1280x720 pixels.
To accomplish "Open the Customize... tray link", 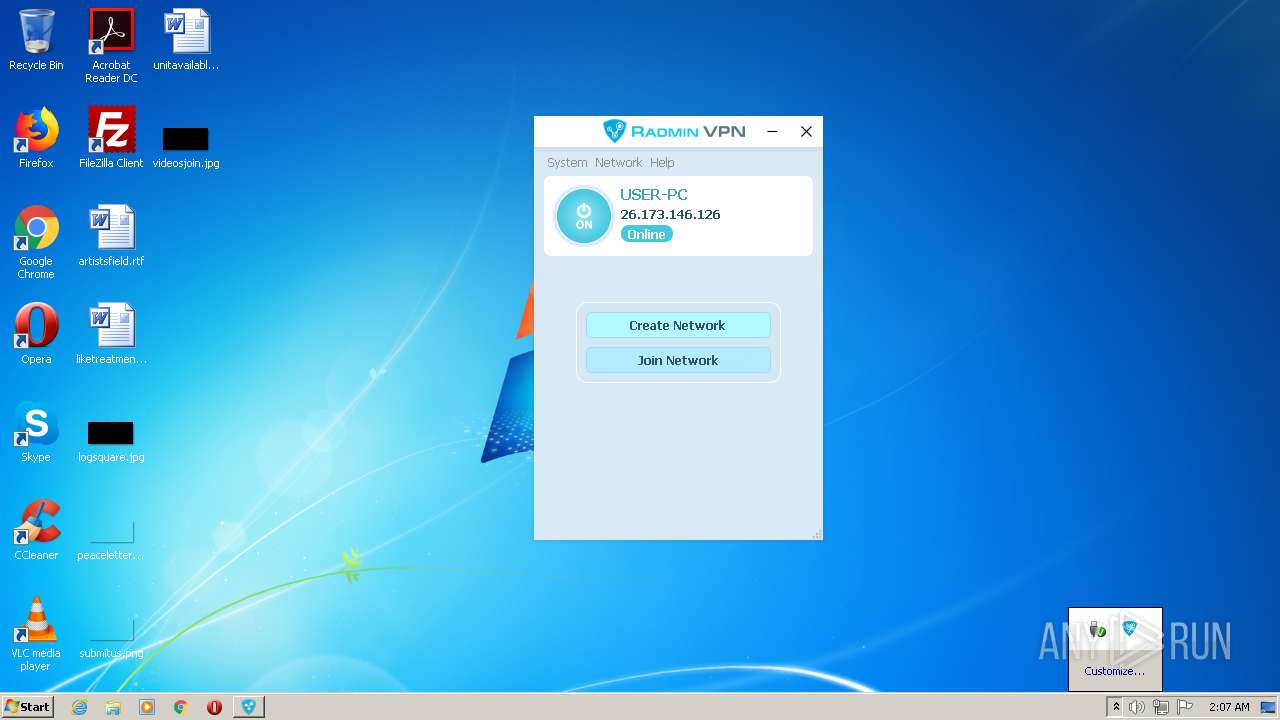I will 1115,671.
